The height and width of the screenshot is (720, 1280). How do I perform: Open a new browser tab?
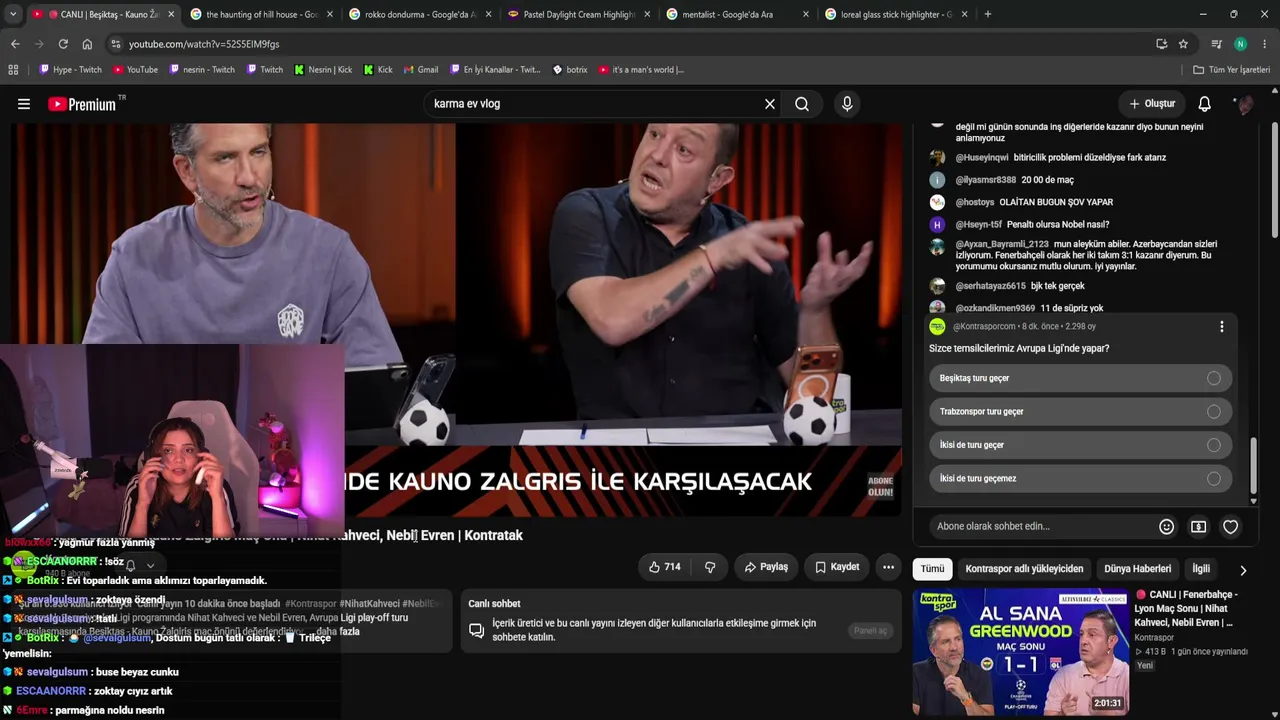pos(988,14)
